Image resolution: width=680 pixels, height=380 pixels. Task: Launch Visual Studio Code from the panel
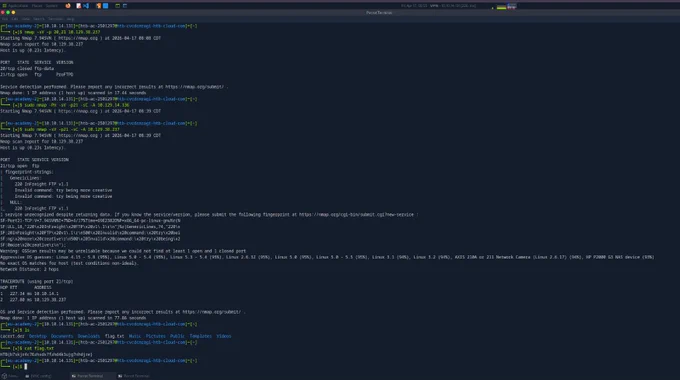click(x=86, y=6)
